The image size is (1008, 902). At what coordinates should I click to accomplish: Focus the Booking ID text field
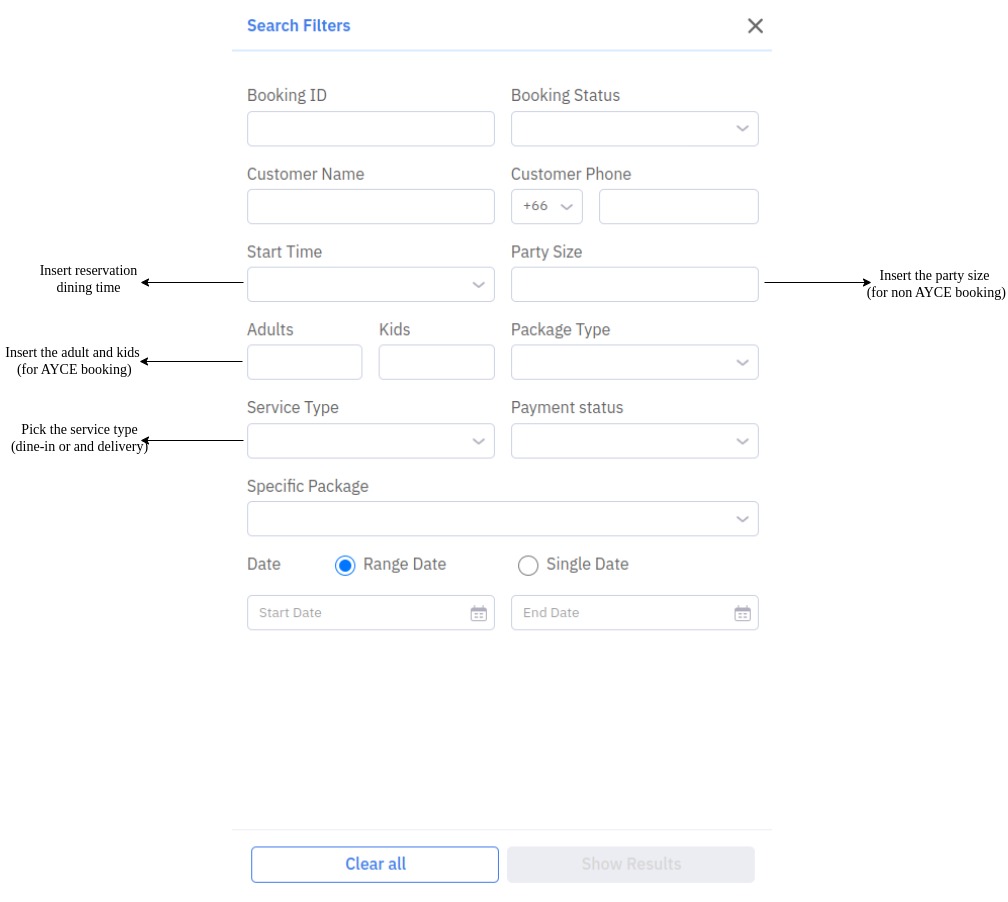(x=370, y=129)
